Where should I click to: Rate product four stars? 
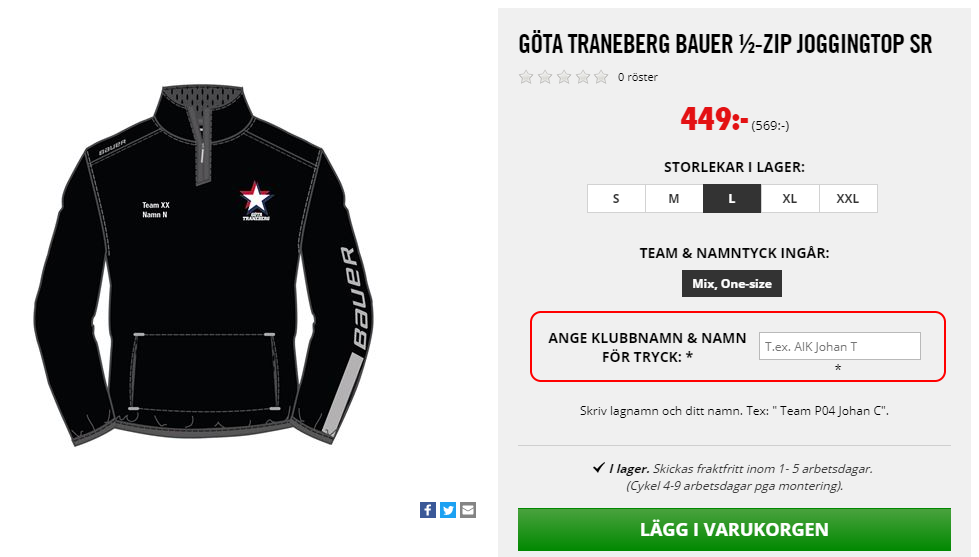[583, 77]
